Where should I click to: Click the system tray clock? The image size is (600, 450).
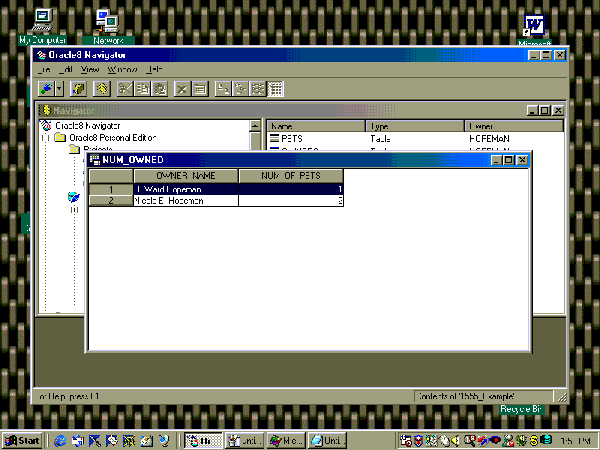(x=575, y=441)
